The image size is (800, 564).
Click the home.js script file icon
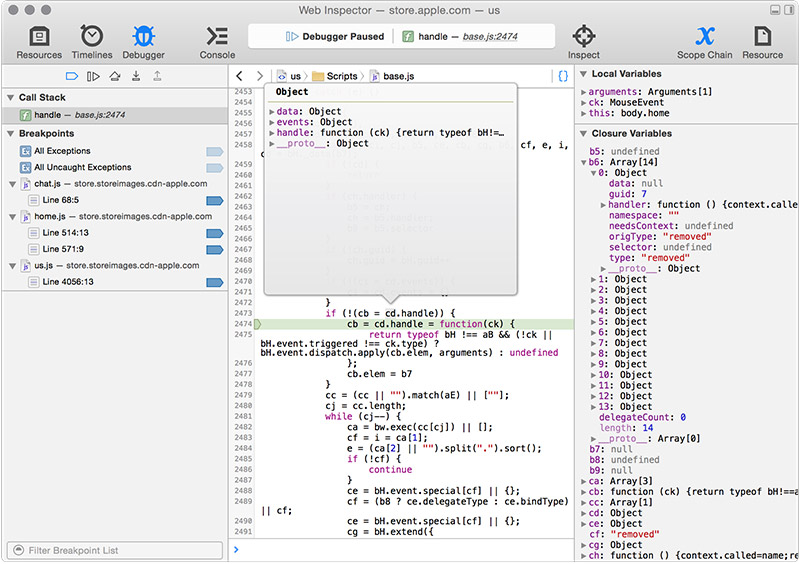click(x=26, y=216)
